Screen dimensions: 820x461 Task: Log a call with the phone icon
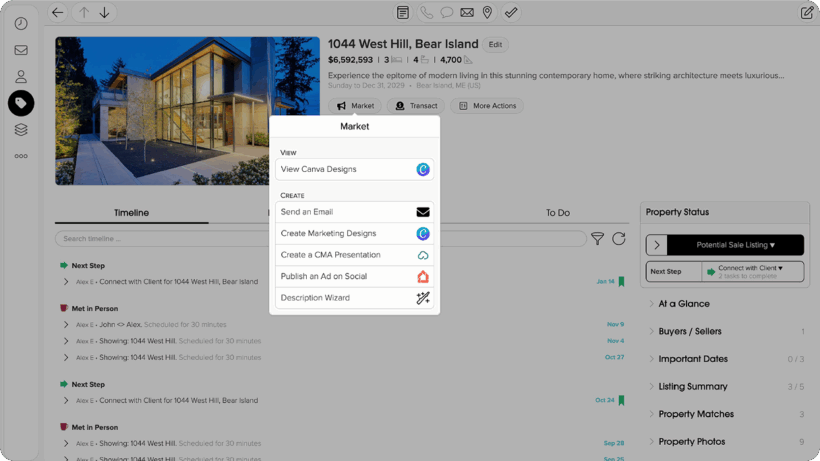tap(426, 13)
